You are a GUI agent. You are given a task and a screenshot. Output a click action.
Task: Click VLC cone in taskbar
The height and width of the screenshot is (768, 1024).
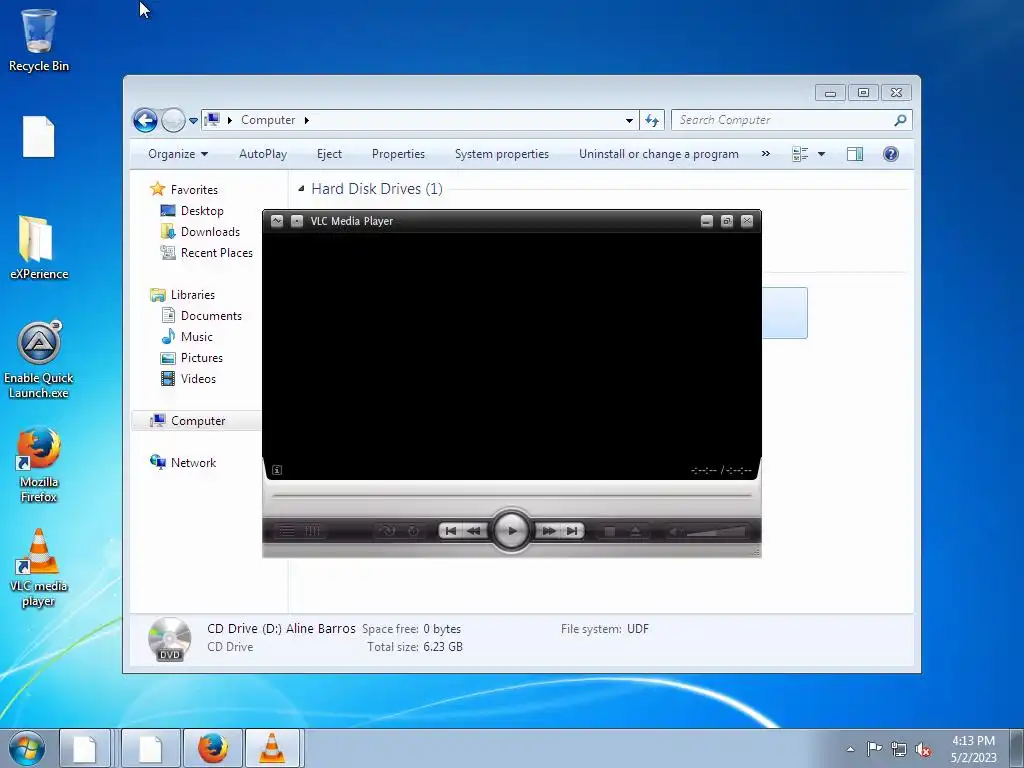pos(272,748)
